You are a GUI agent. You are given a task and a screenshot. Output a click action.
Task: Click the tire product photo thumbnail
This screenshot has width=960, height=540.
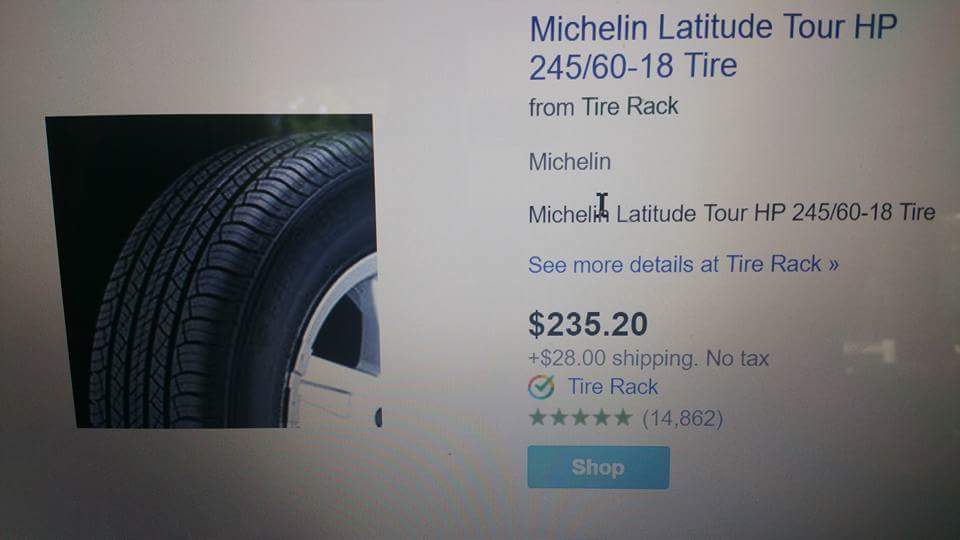(x=213, y=271)
